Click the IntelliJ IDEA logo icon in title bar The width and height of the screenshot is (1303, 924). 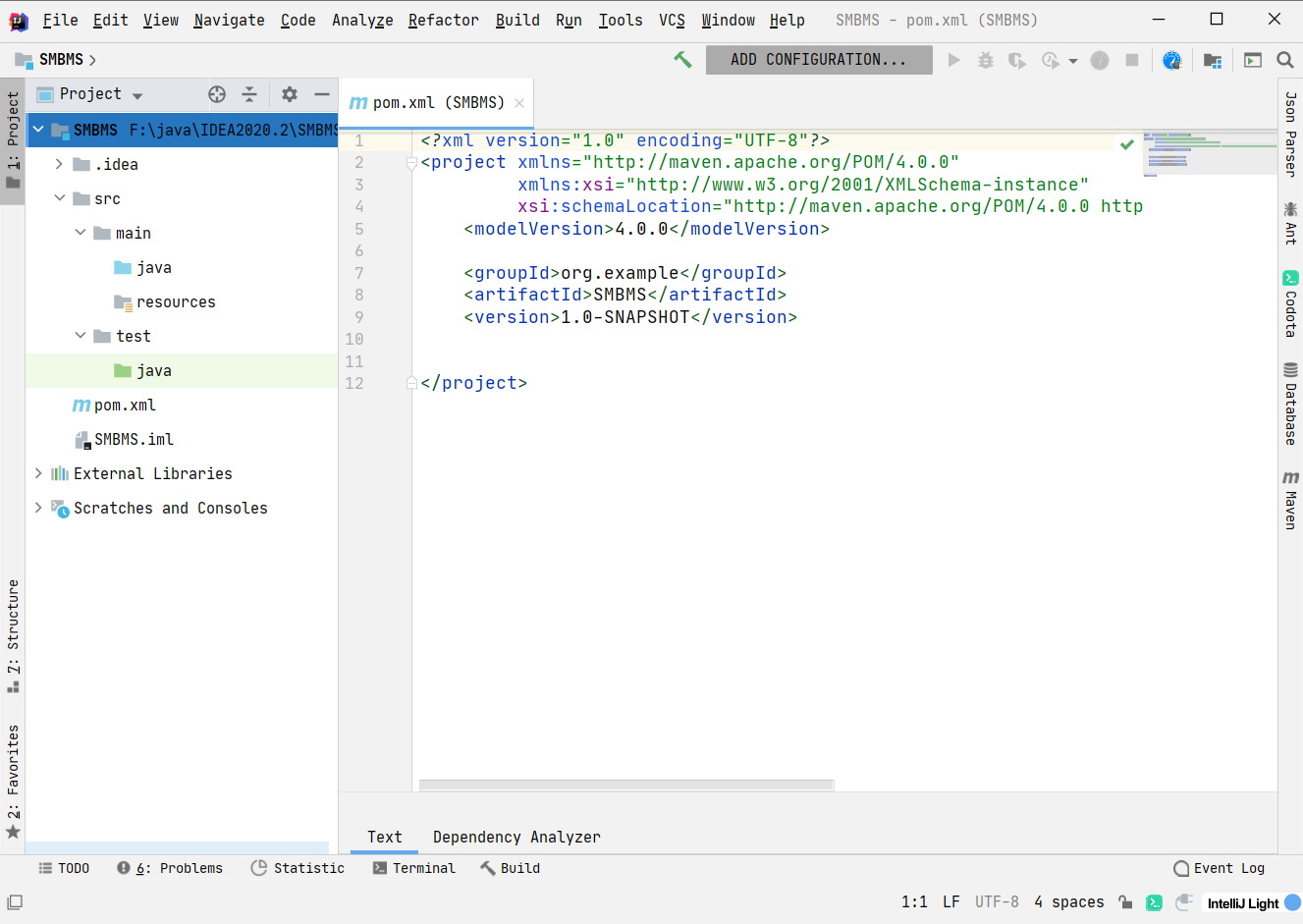pyautogui.click(x=18, y=20)
